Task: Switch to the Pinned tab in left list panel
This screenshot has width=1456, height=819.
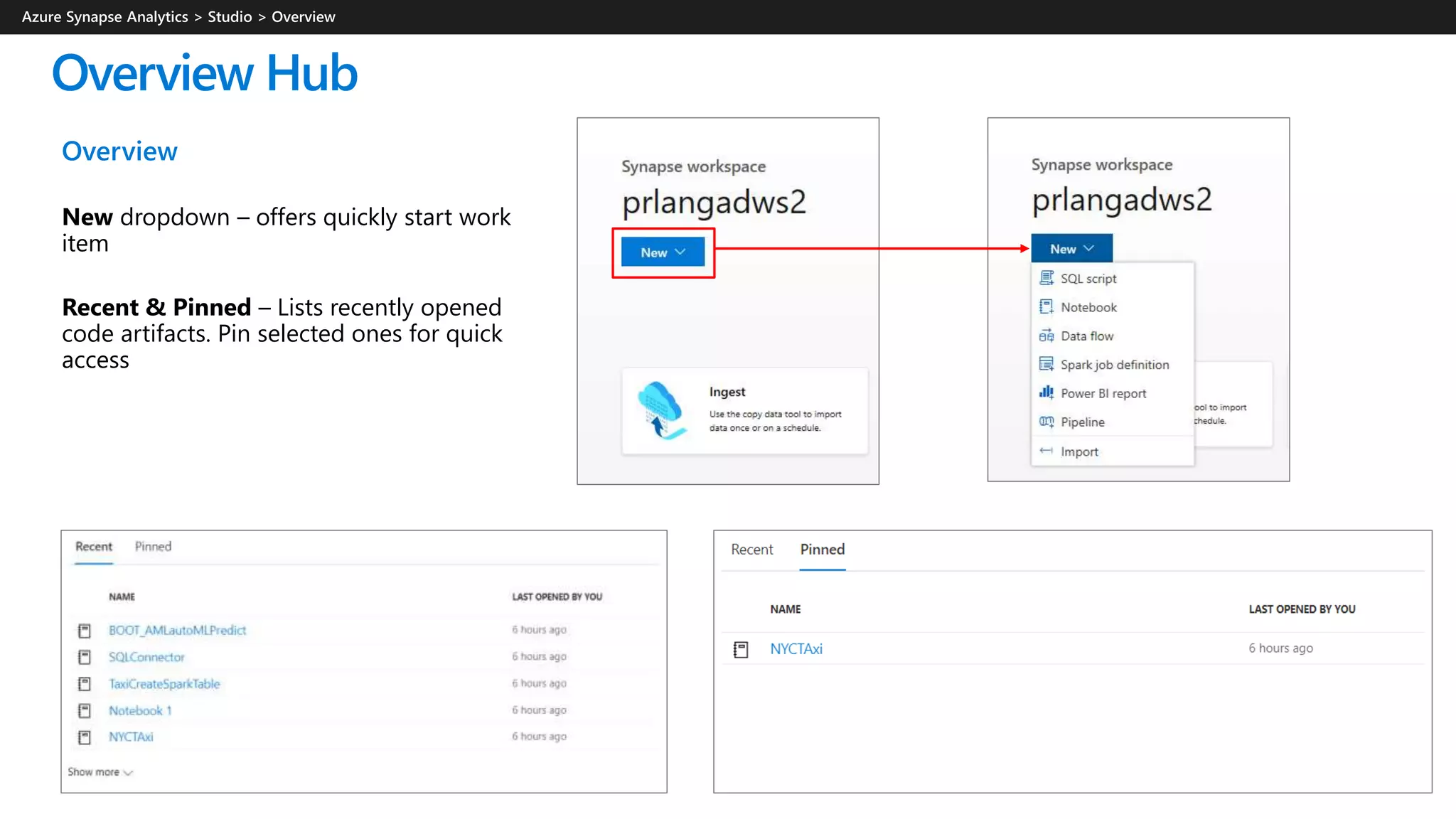Action: [153, 547]
